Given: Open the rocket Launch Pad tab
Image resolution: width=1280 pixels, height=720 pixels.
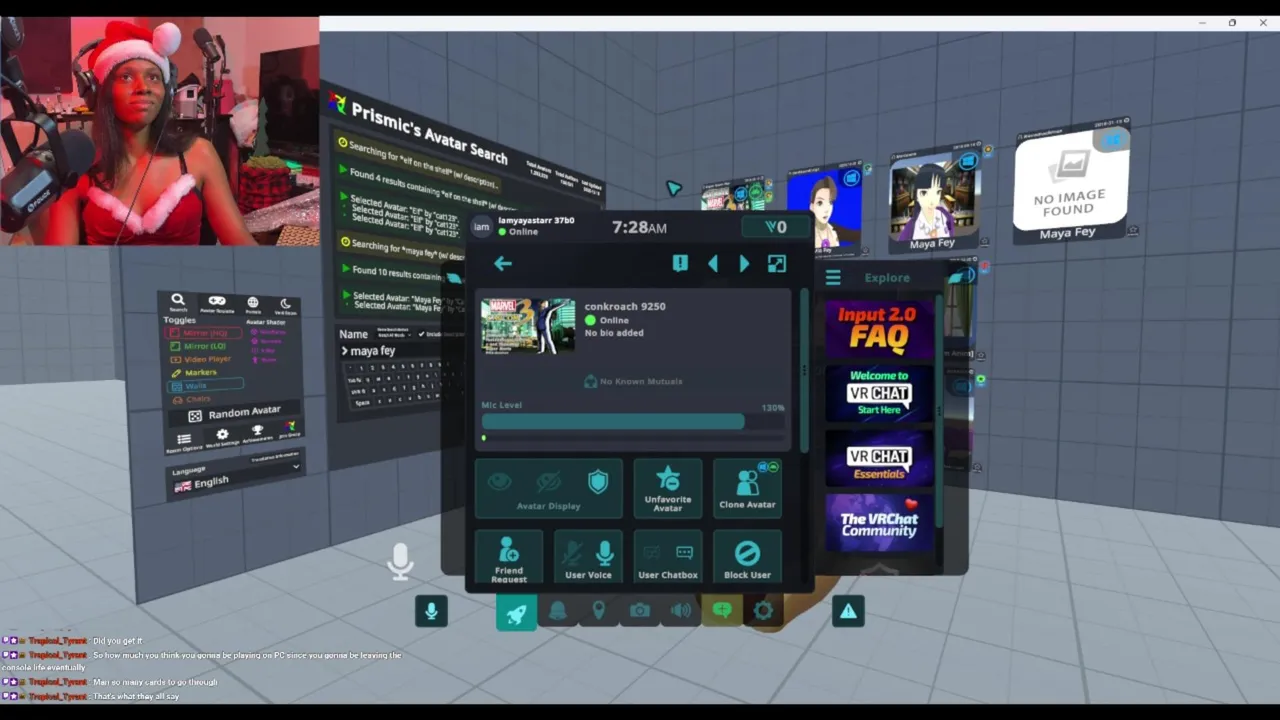Looking at the screenshot, I should (x=516, y=611).
